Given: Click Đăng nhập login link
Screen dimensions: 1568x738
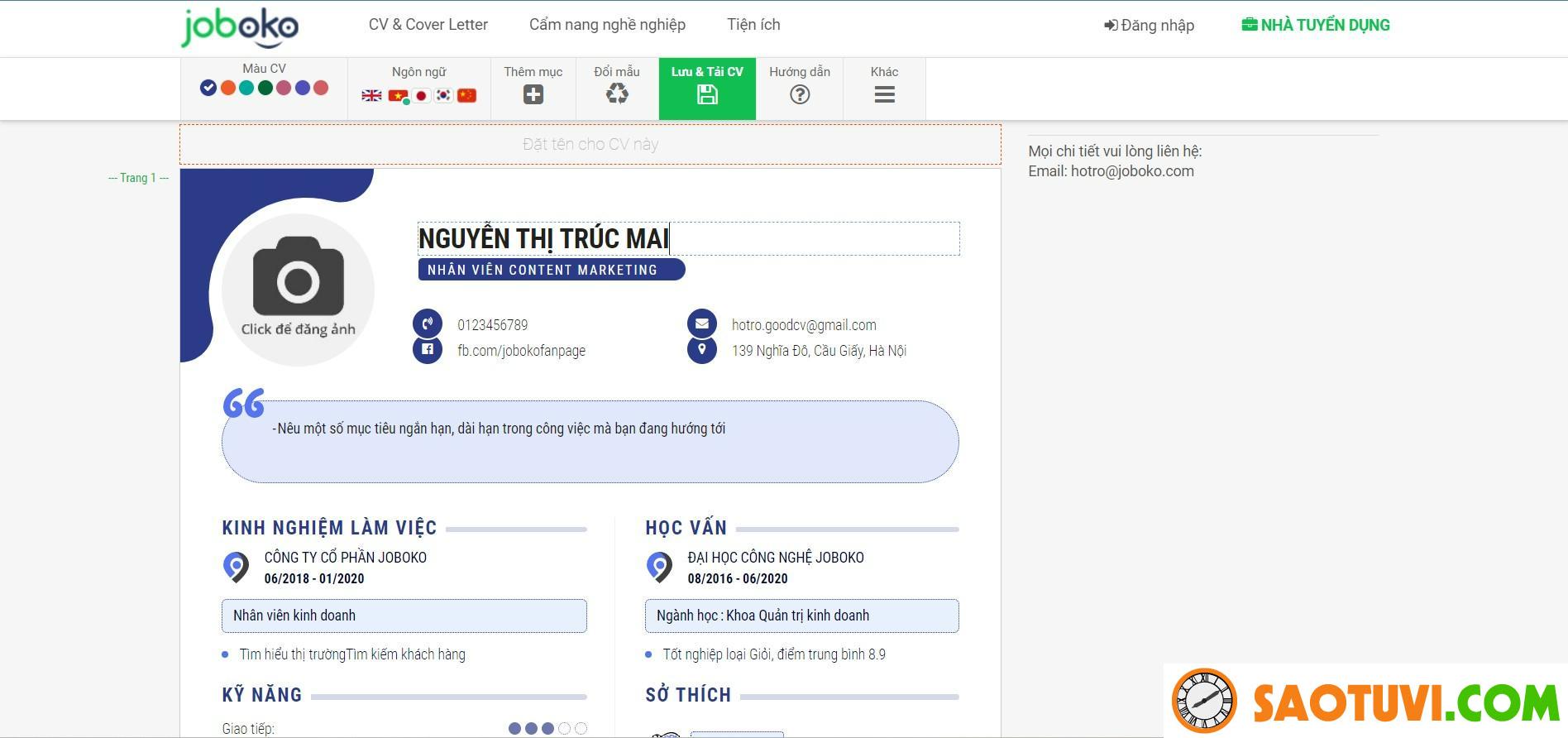Looking at the screenshot, I should 1150,26.
